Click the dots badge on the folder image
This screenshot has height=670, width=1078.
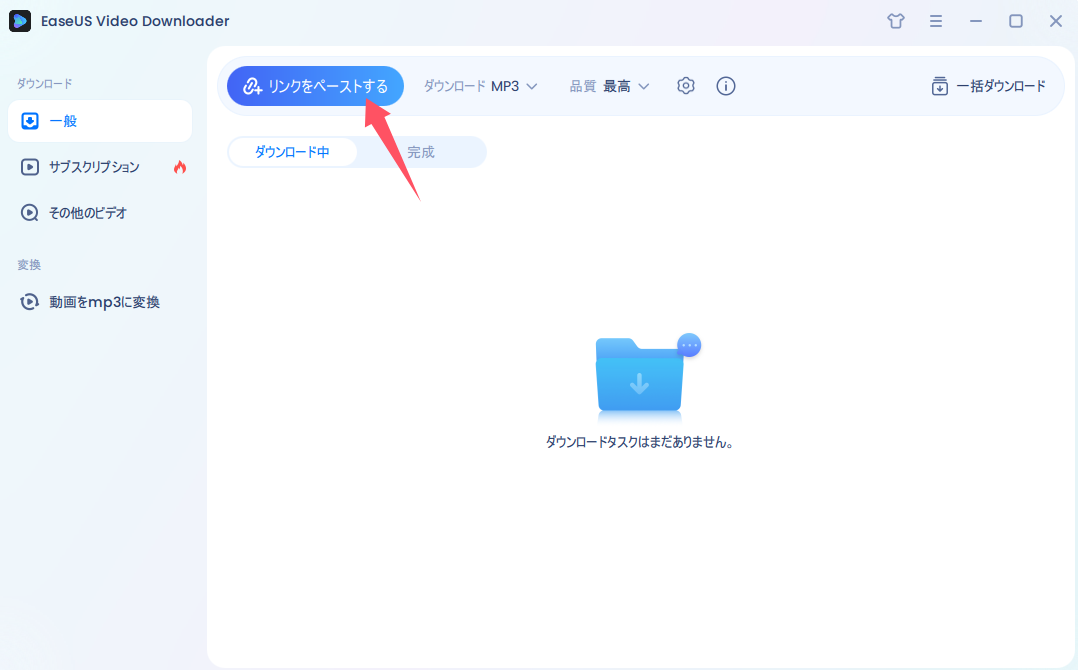click(x=688, y=344)
